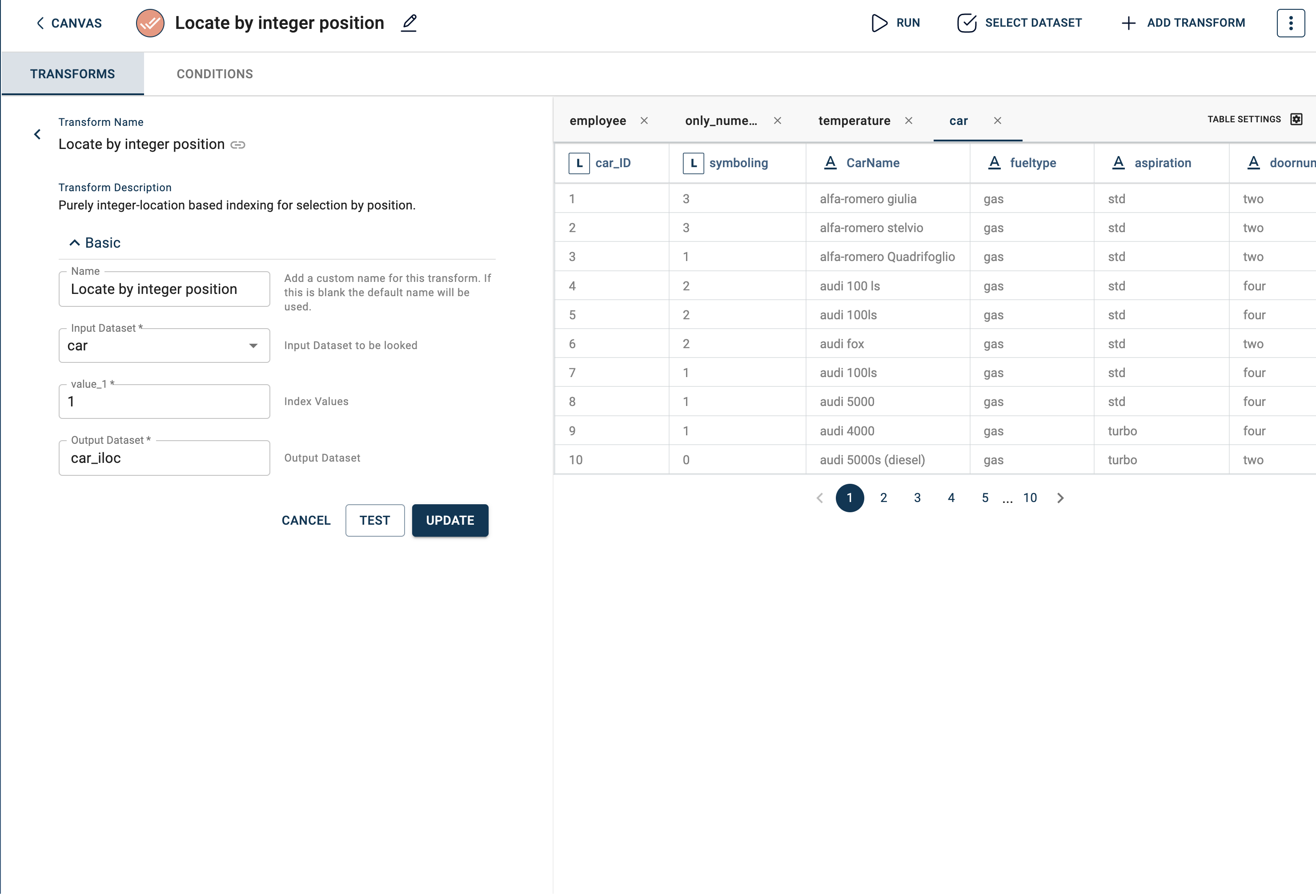Go to page 10
This screenshot has width=1316, height=896.
1030,498
